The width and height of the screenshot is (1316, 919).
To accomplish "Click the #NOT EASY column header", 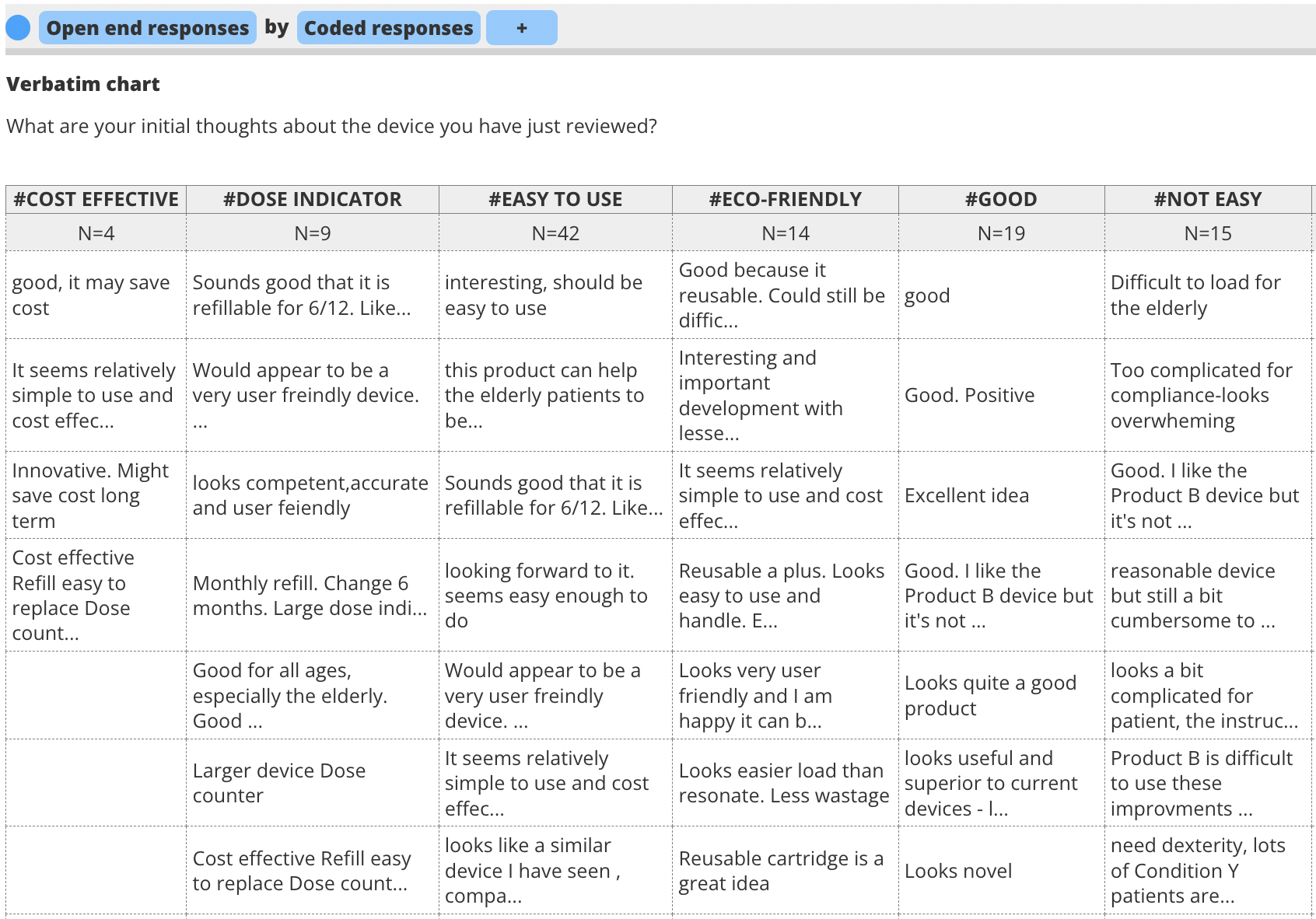I will point(1207,200).
